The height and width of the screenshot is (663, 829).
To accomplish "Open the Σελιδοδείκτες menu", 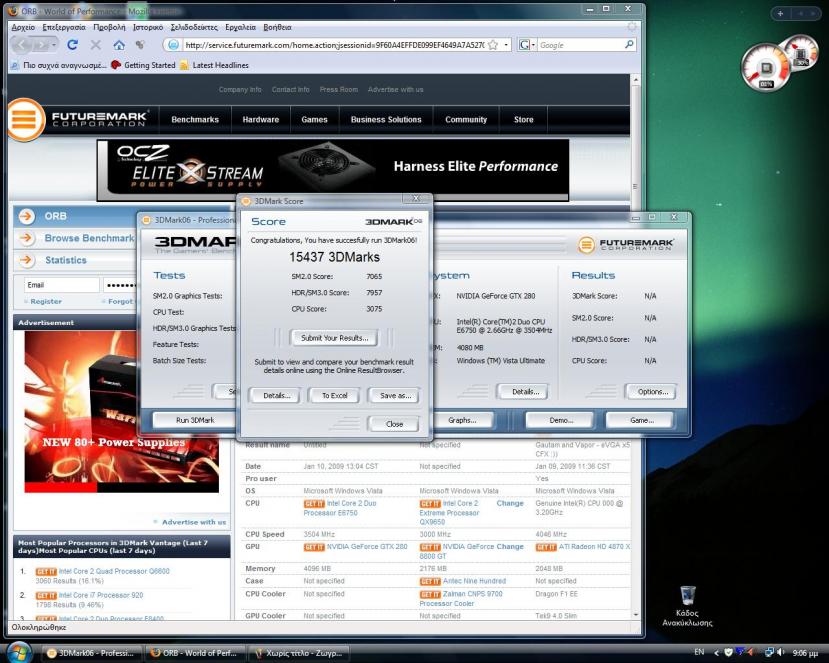I will pyautogui.click(x=194, y=27).
